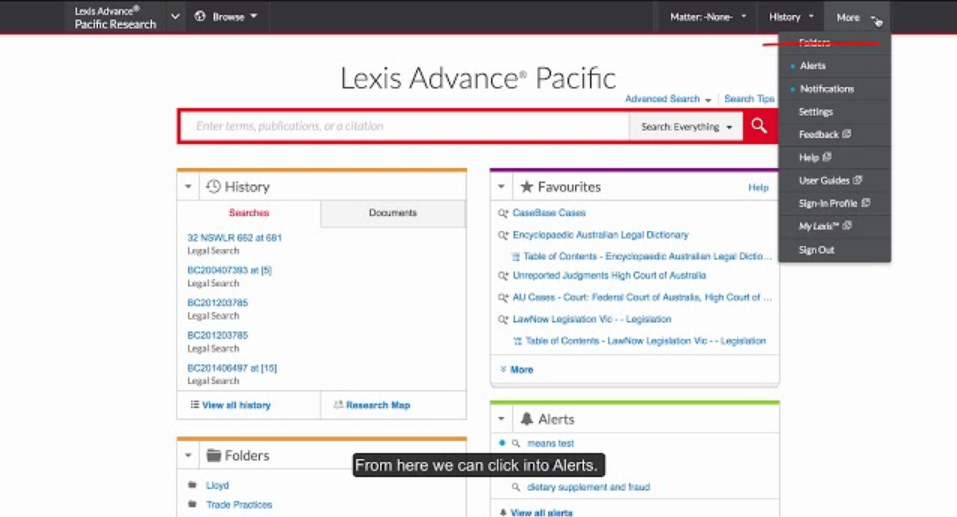Click the Lexis Advance Pacific Research logo

(x=115, y=17)
